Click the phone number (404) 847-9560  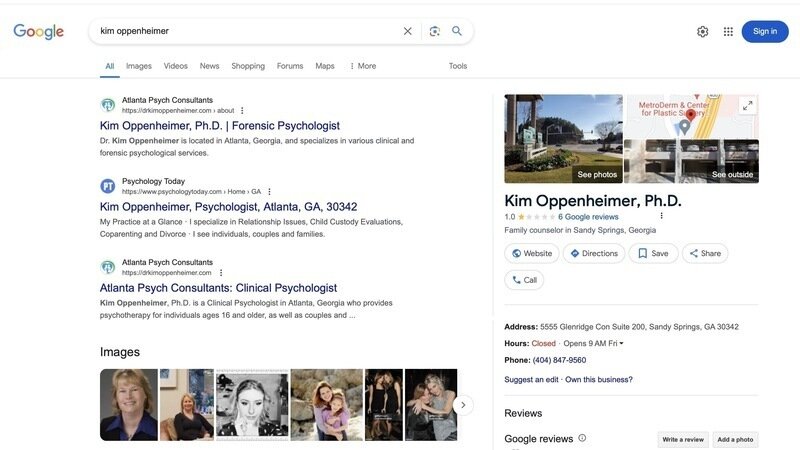pyautogui.click(x=559, y=360)
